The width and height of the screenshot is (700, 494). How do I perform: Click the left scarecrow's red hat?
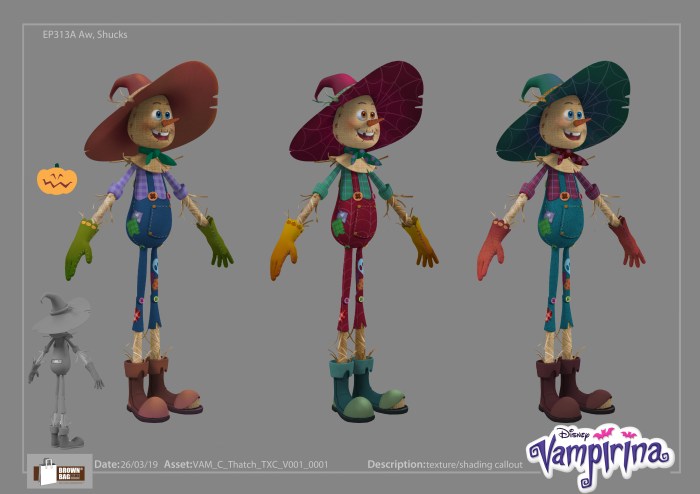pos(160,105)
